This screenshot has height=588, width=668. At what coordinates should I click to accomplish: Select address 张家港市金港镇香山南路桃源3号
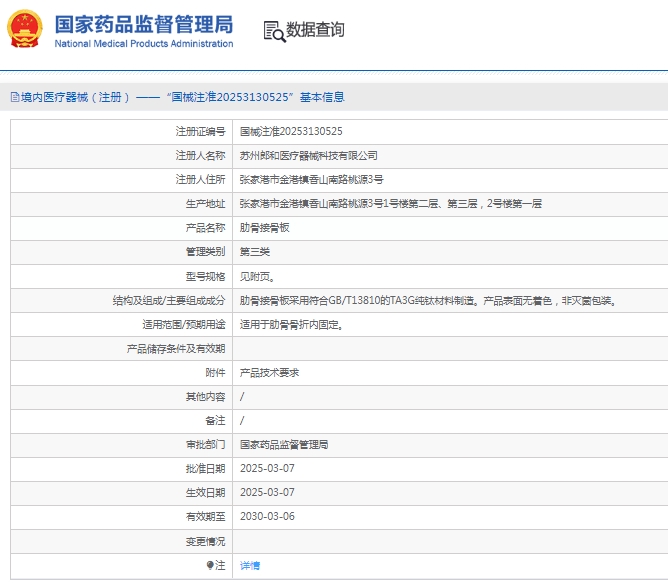pyautogui.click(x=311, y=179)
